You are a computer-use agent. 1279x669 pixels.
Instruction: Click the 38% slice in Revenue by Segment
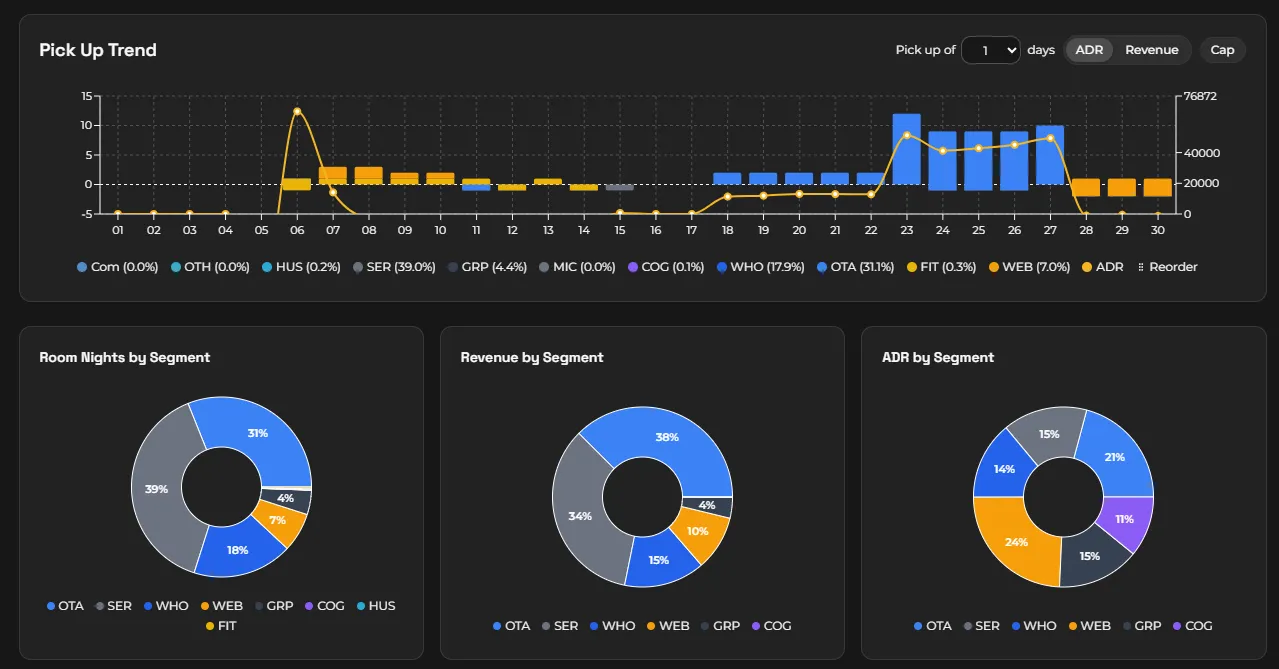(665, 438)
